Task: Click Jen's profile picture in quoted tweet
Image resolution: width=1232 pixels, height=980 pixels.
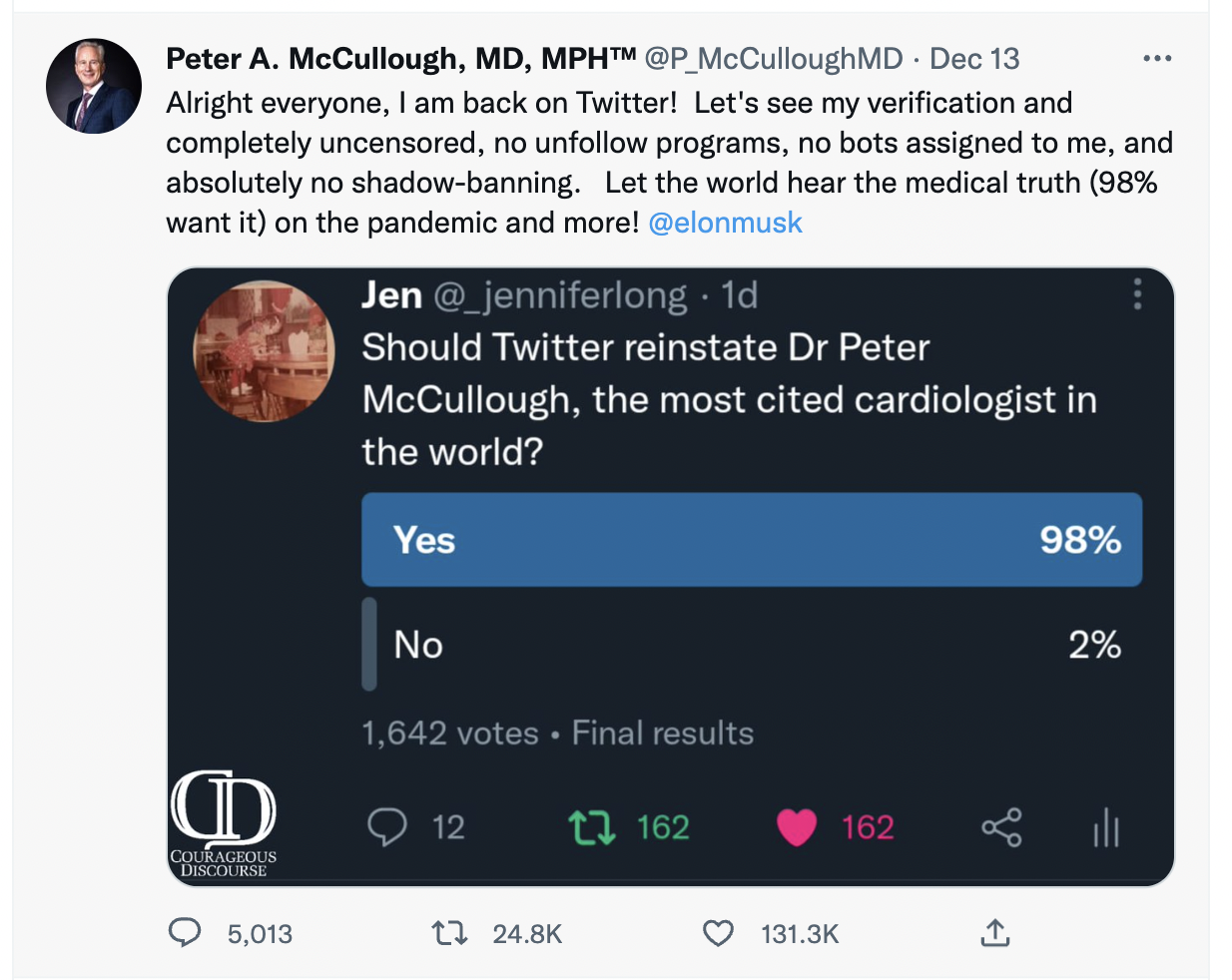Action: (x=265, y=350)
